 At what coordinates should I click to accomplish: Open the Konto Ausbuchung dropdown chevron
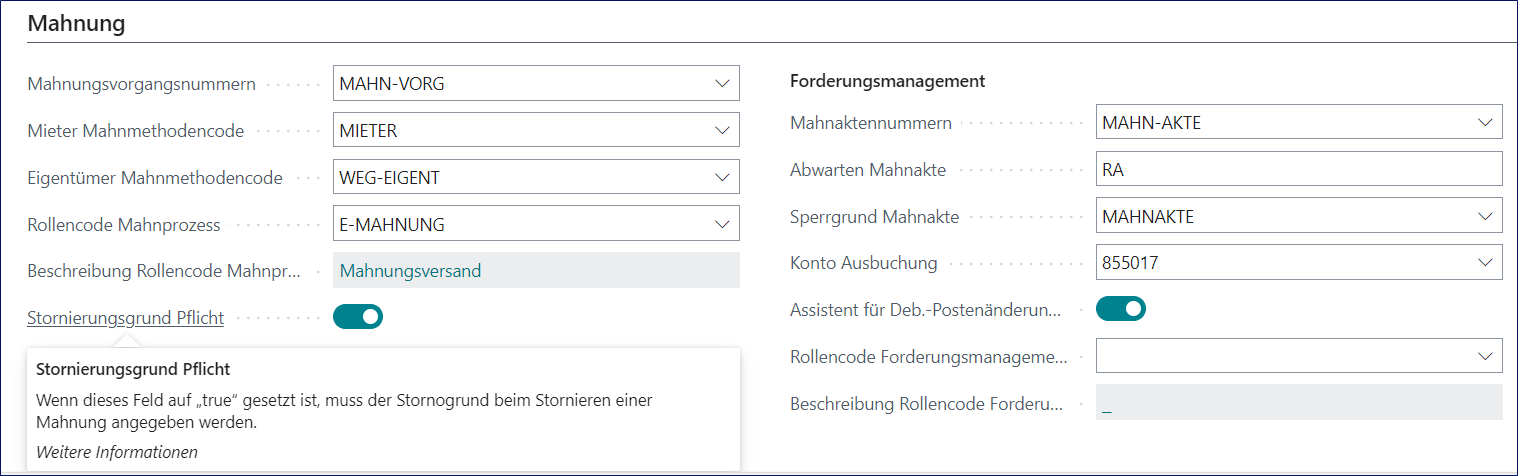[x=1484, y=263]
